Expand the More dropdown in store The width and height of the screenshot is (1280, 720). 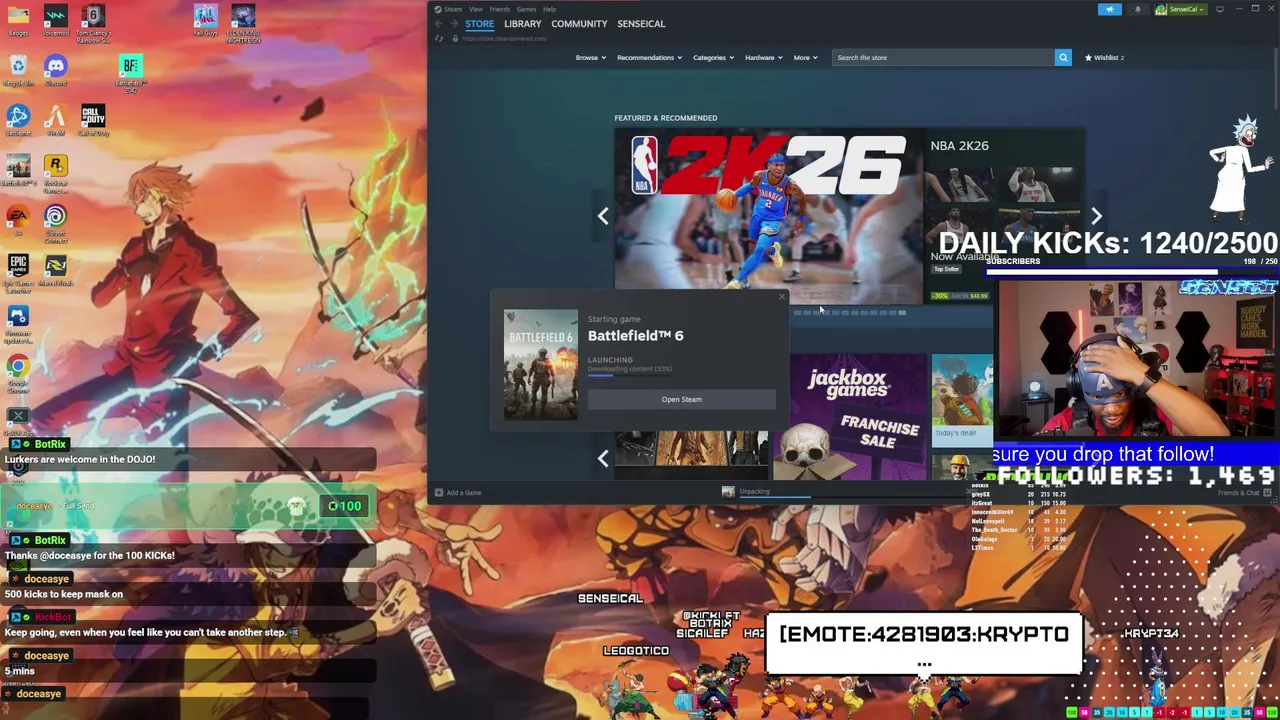click(x=805, y=57)
